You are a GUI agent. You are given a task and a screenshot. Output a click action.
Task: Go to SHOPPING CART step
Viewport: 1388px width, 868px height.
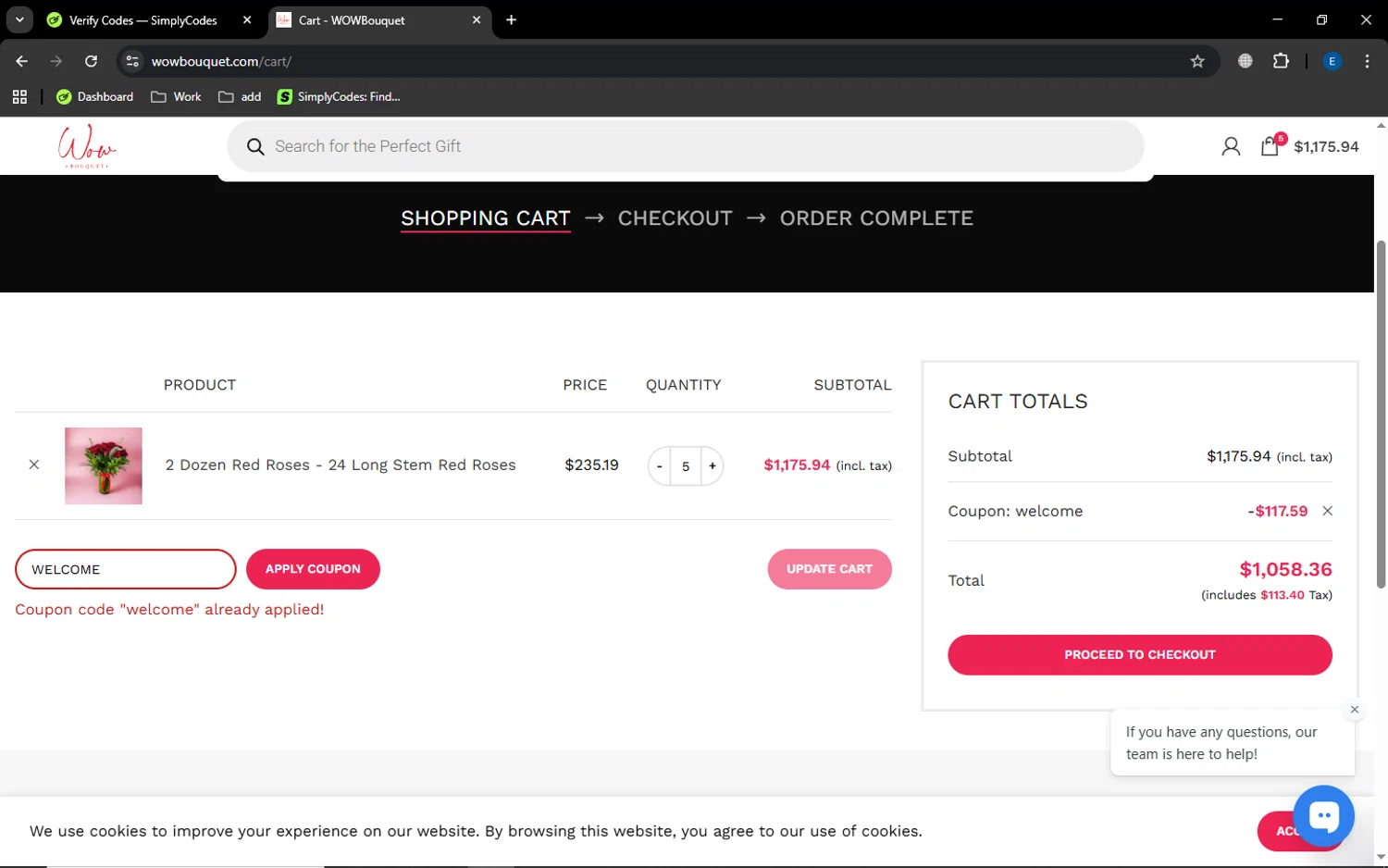(486, 218)
